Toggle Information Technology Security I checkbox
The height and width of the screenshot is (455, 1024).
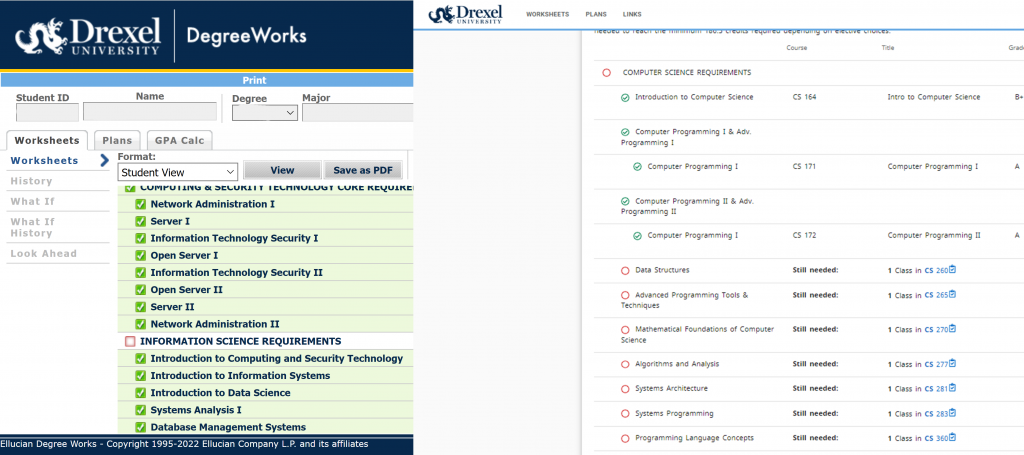[140, 238]
